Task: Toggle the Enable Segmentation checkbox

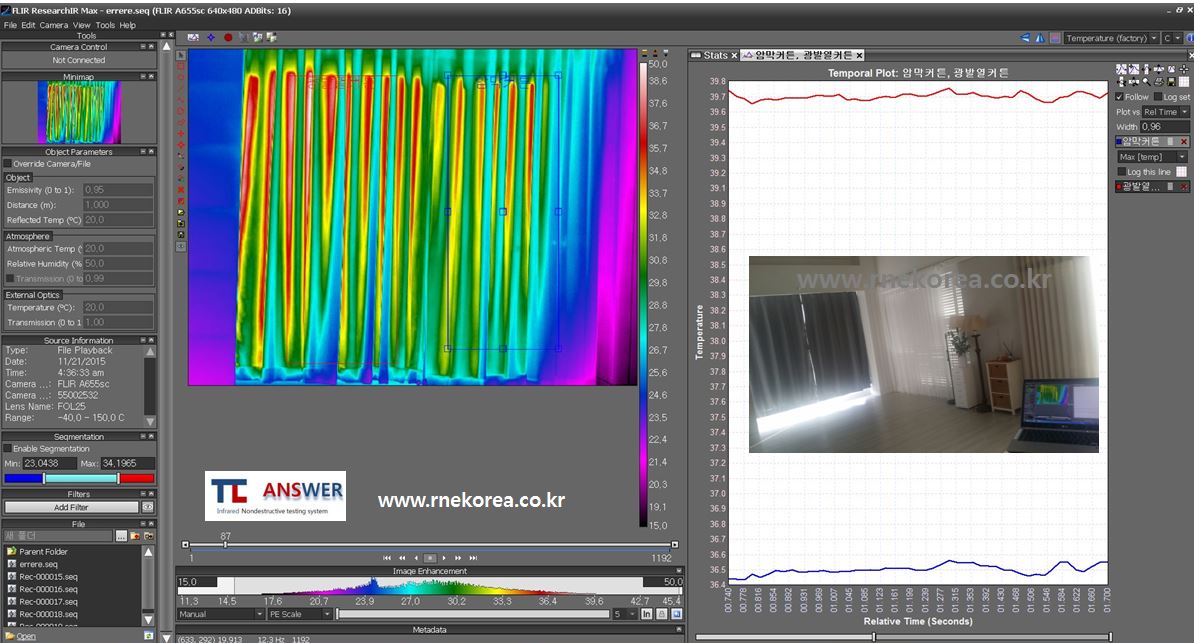Action: point(9,449)
